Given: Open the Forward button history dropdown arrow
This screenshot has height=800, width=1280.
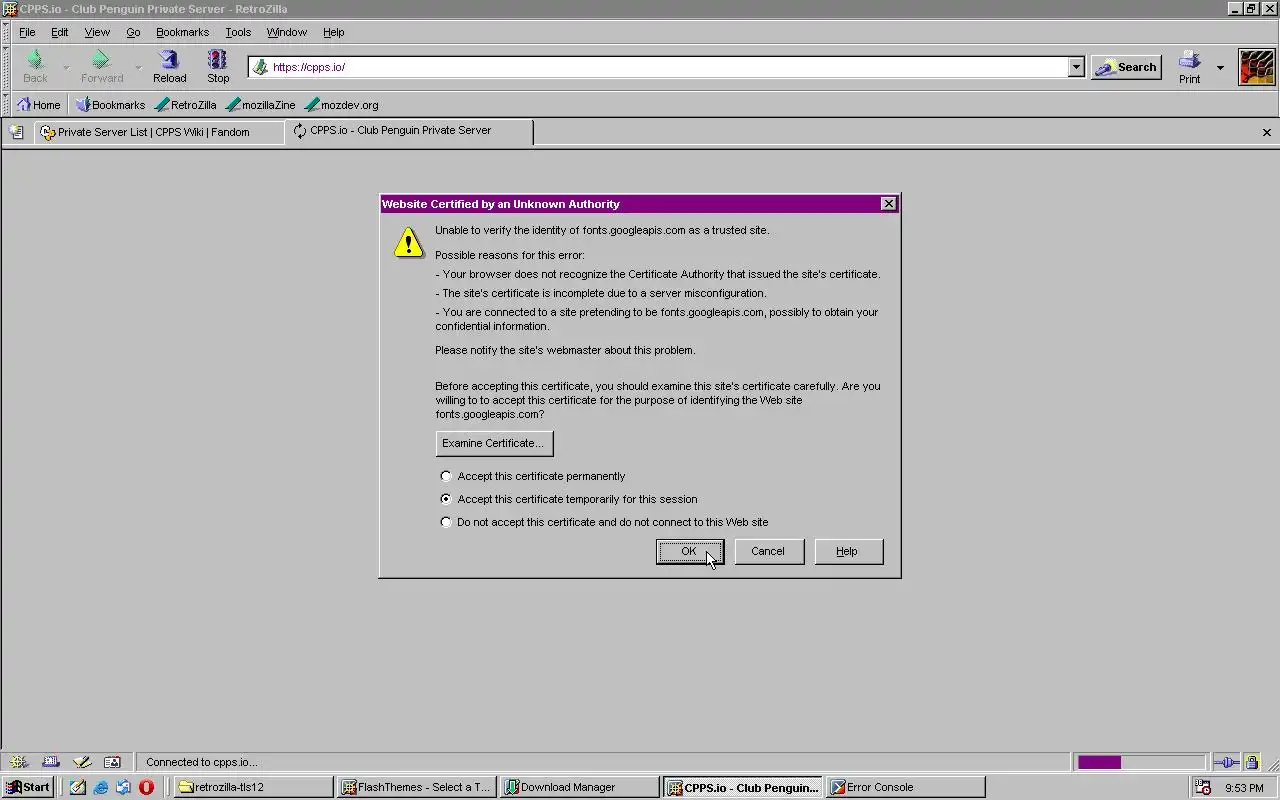Looking at the screenshot, I should pos(138,67).
